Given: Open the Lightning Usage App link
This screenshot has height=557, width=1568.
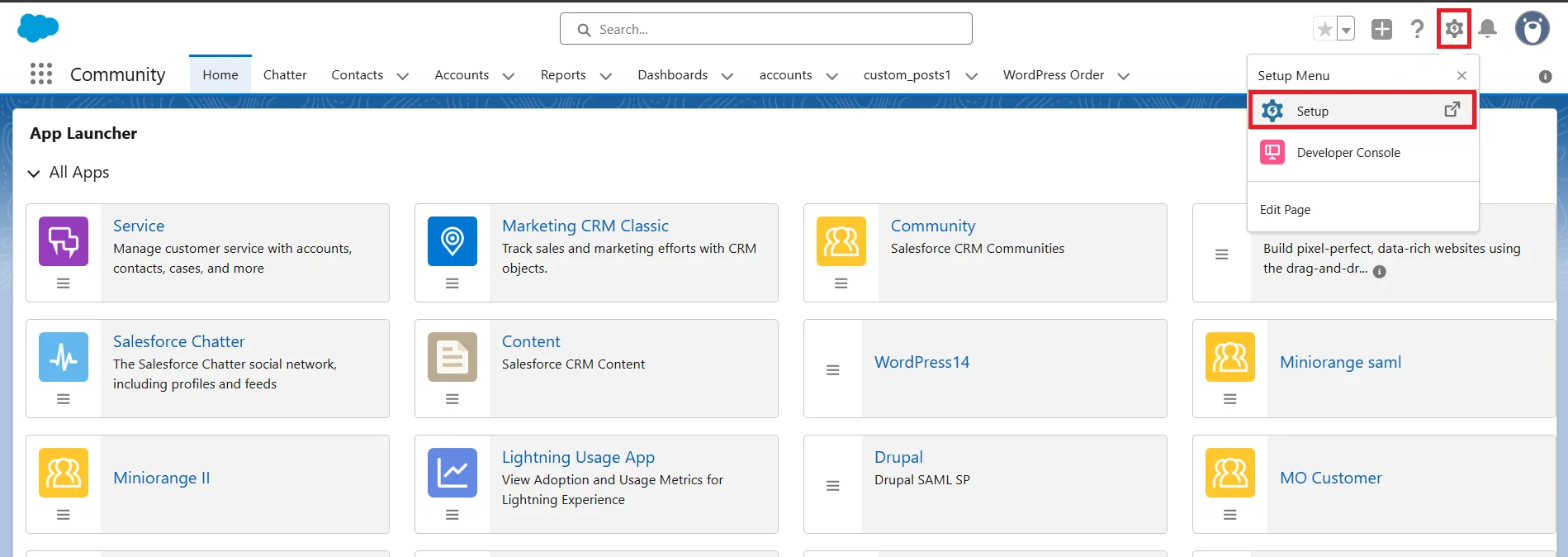Looking at the screenshot, I should pyautogui.click(x=578, y=457).
